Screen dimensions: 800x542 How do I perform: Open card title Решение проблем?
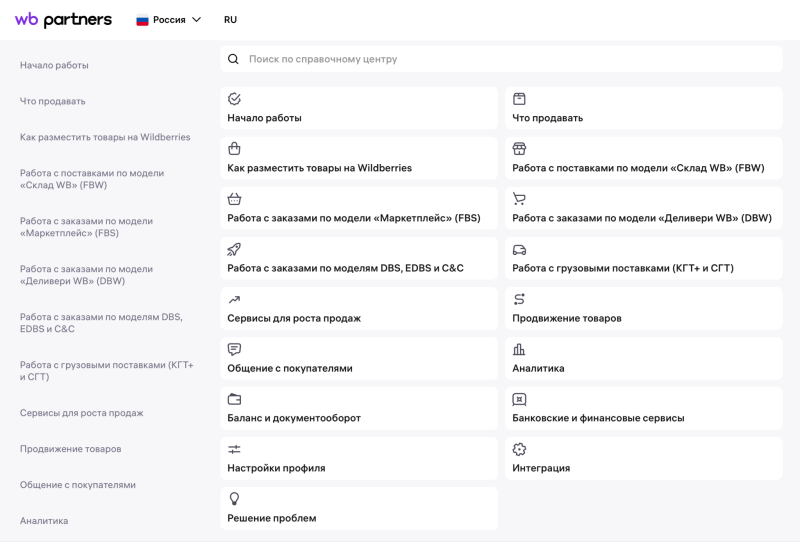(271, 518)
